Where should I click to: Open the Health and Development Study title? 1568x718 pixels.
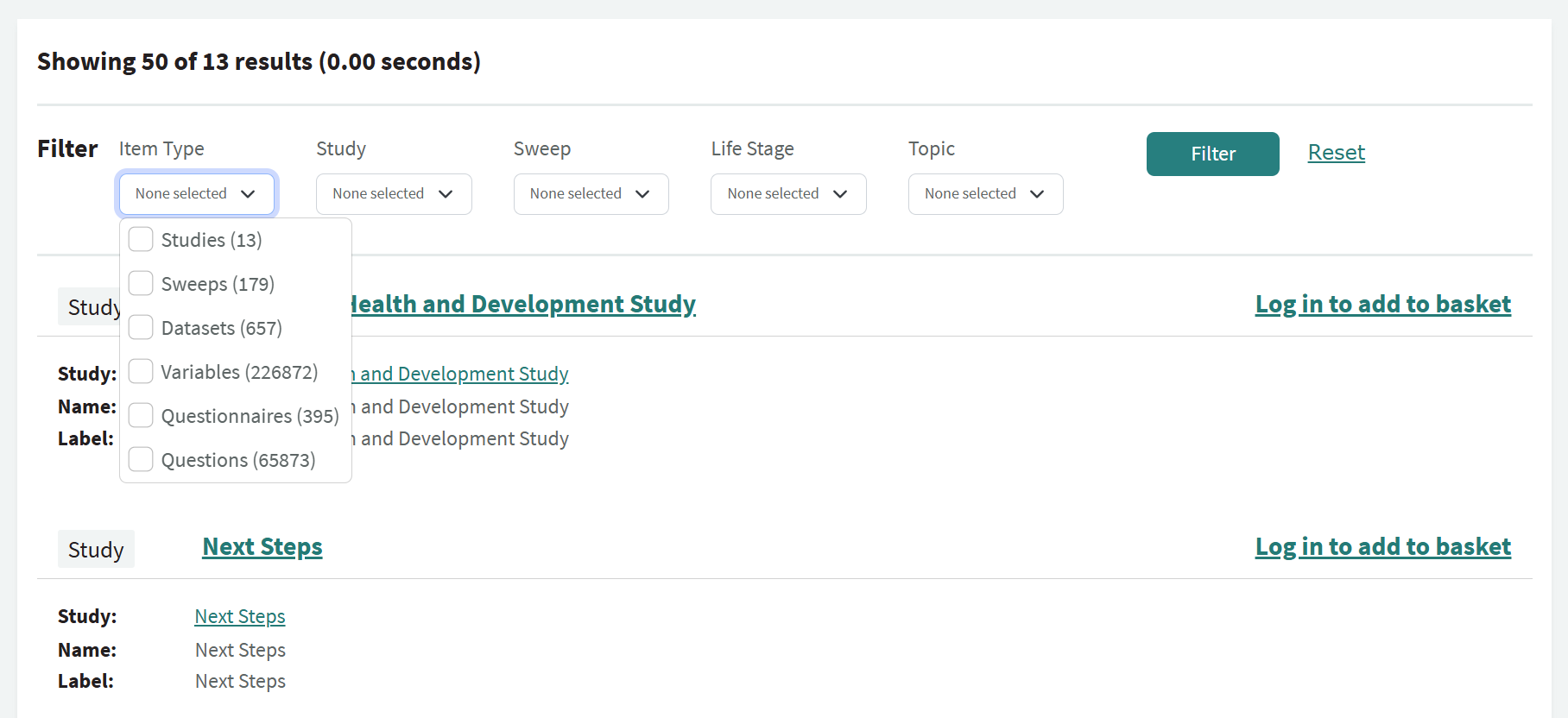pyautogui.click(x=523, y=305)
